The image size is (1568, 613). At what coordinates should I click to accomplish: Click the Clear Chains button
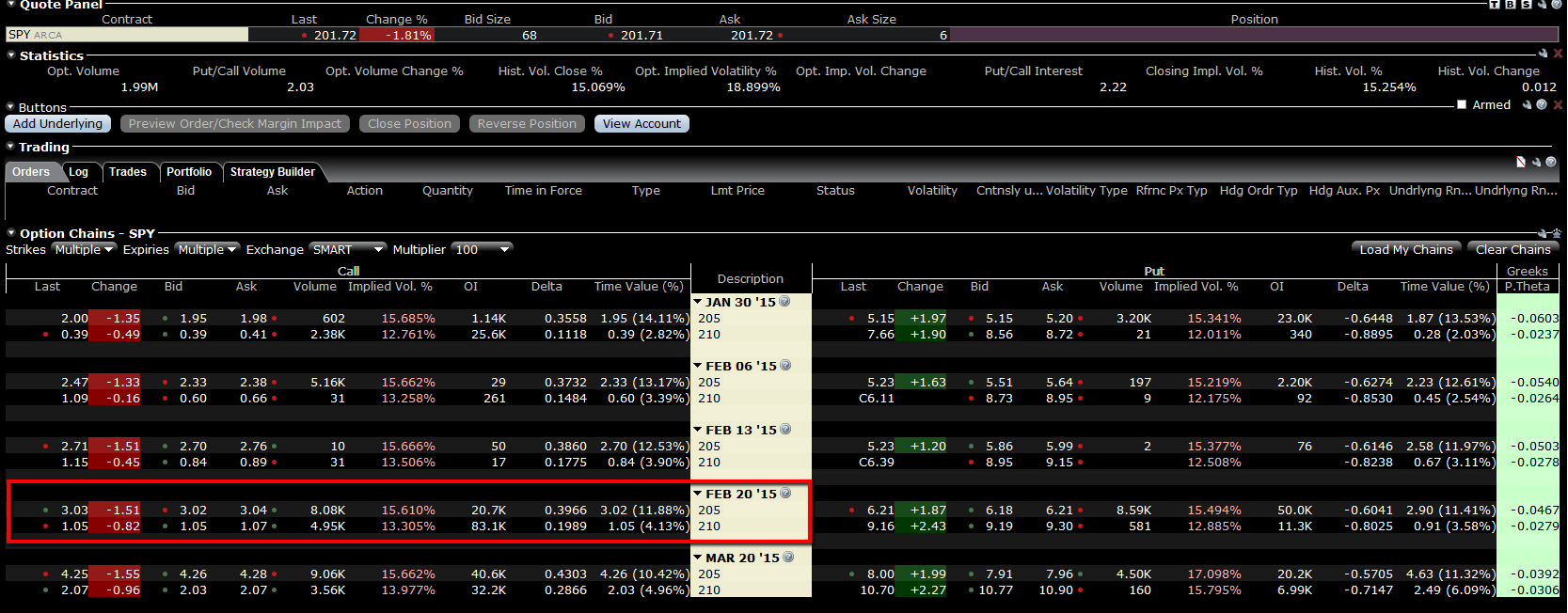(x=1513, y=249)
